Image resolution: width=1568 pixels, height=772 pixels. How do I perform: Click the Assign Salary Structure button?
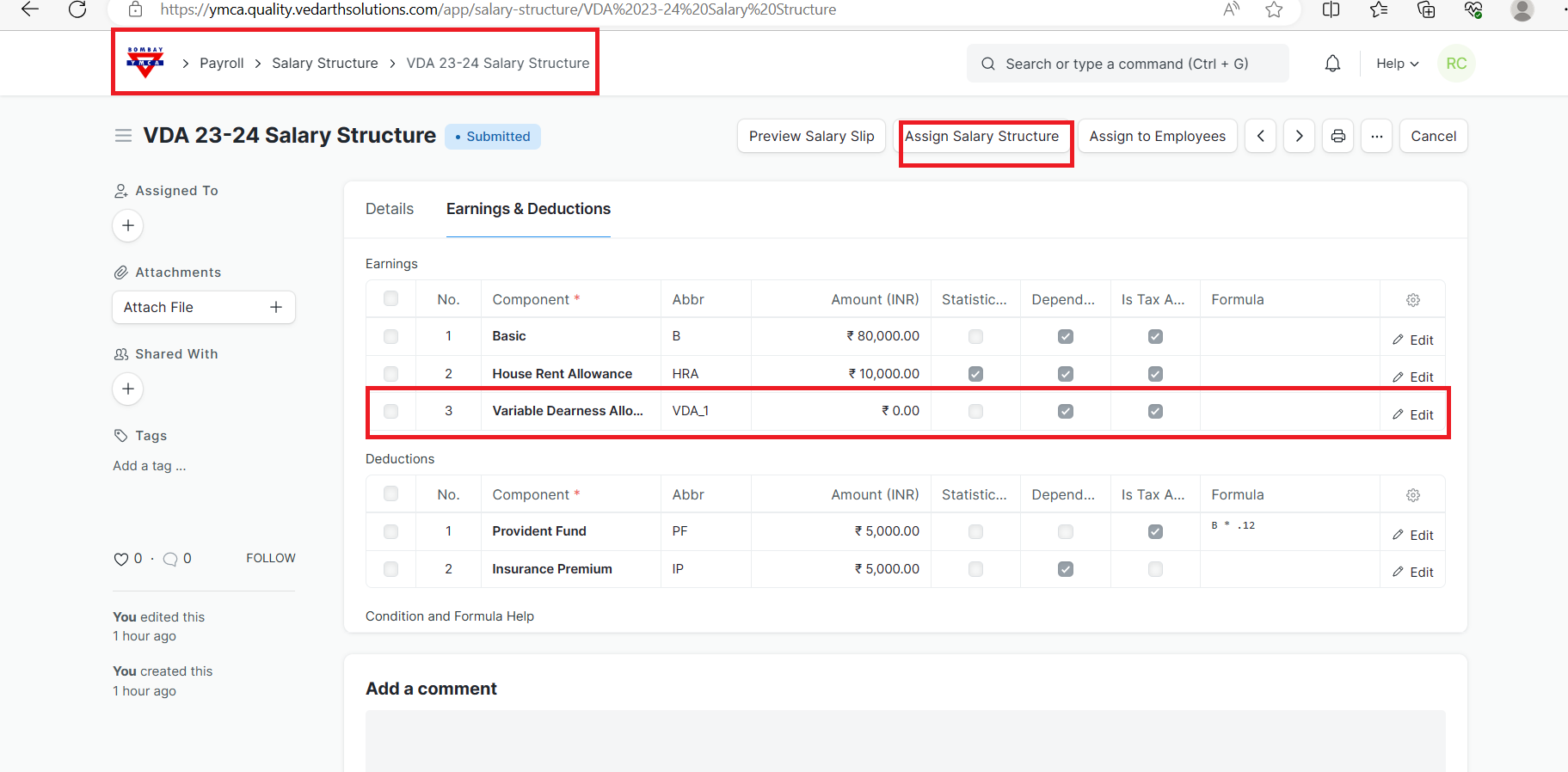click(981, 136)
